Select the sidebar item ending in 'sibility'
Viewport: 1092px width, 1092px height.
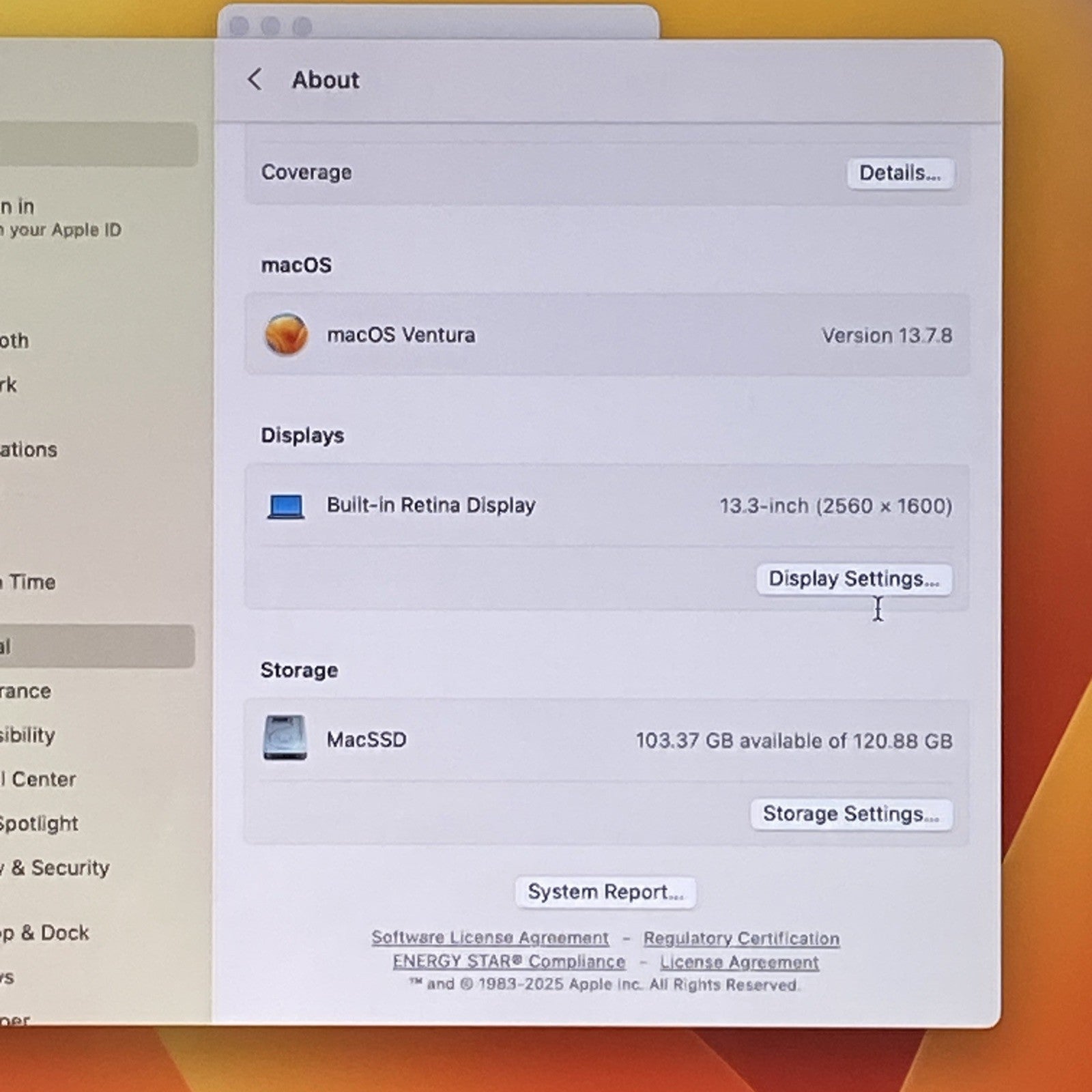(27, 734)
